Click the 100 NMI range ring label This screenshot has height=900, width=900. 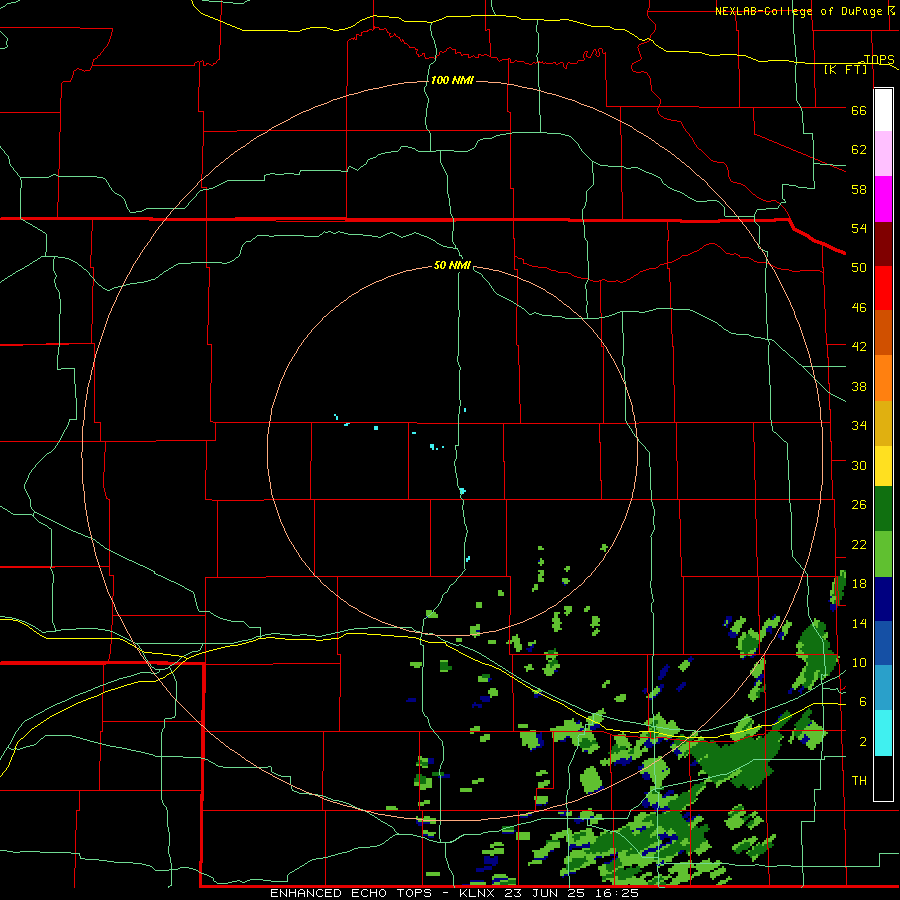coord(452,80)
